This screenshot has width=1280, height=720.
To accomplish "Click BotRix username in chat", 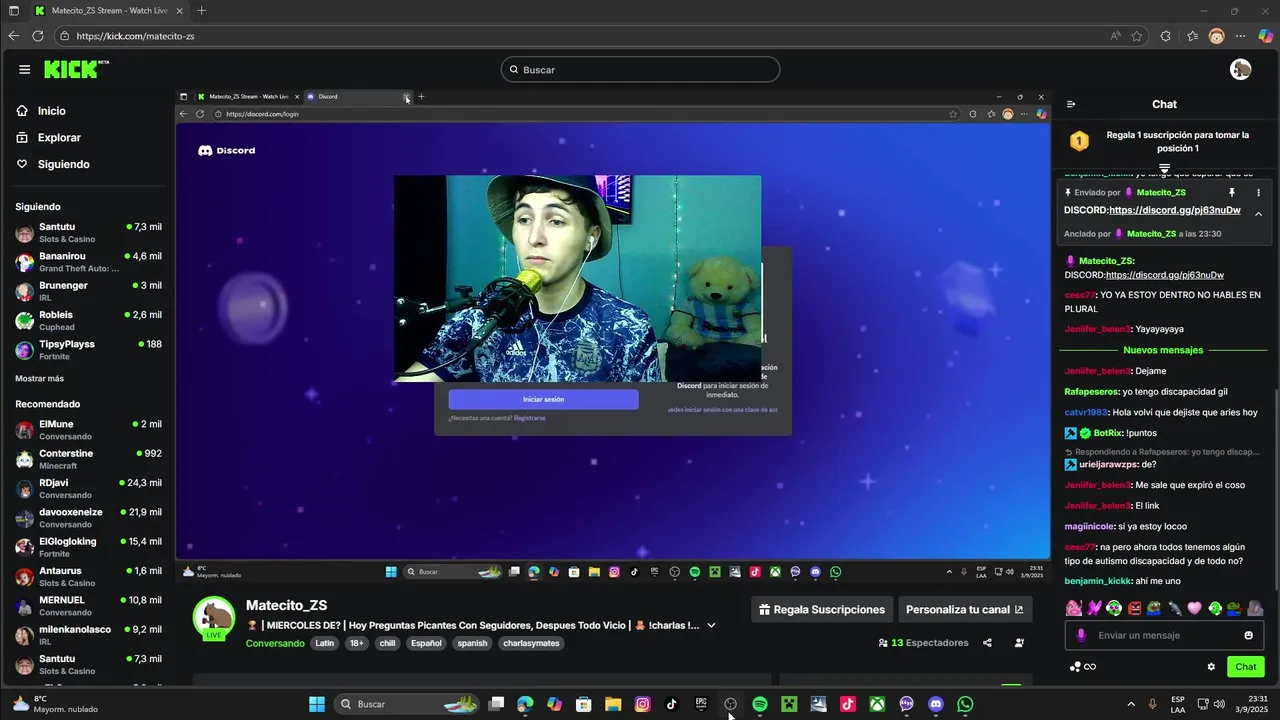I will click(x=1108, y=433).
